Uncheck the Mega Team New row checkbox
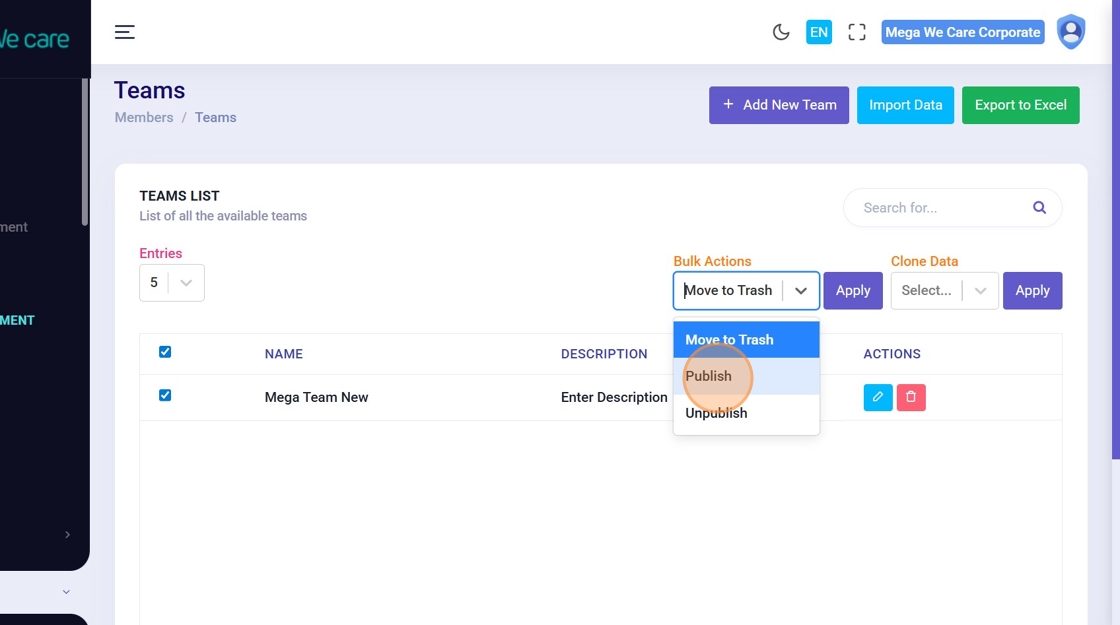1120x625 pixels. [165, 395]
